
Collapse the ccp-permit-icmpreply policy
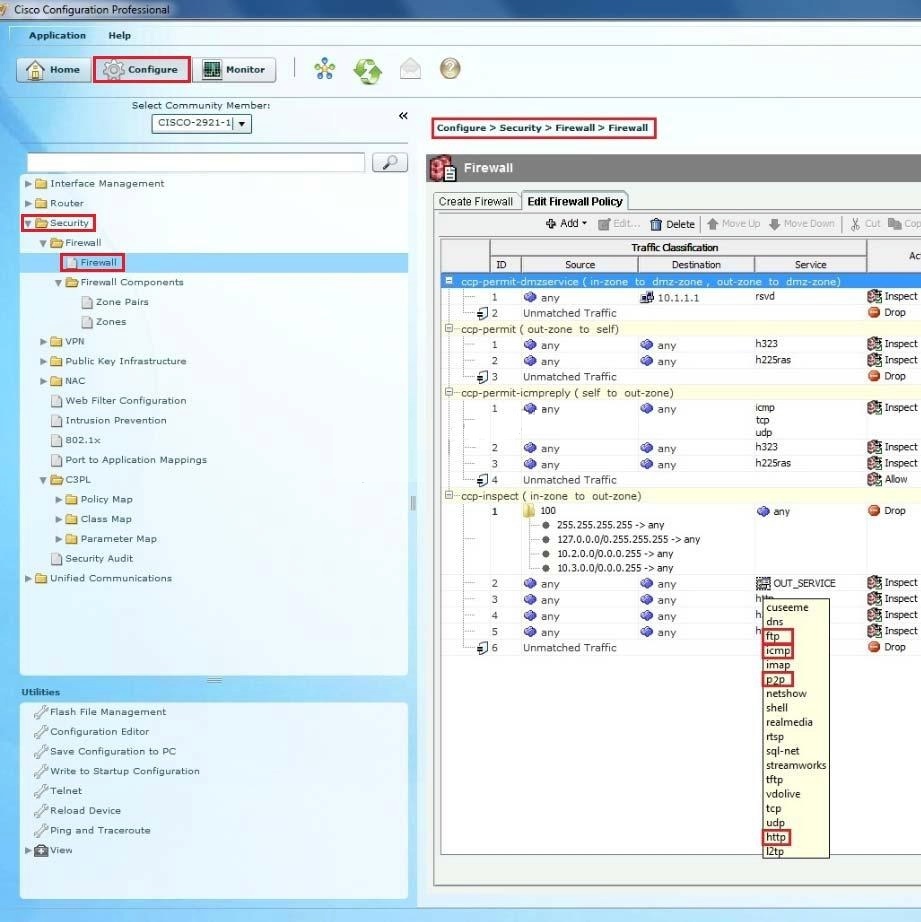tap(449, 392)
